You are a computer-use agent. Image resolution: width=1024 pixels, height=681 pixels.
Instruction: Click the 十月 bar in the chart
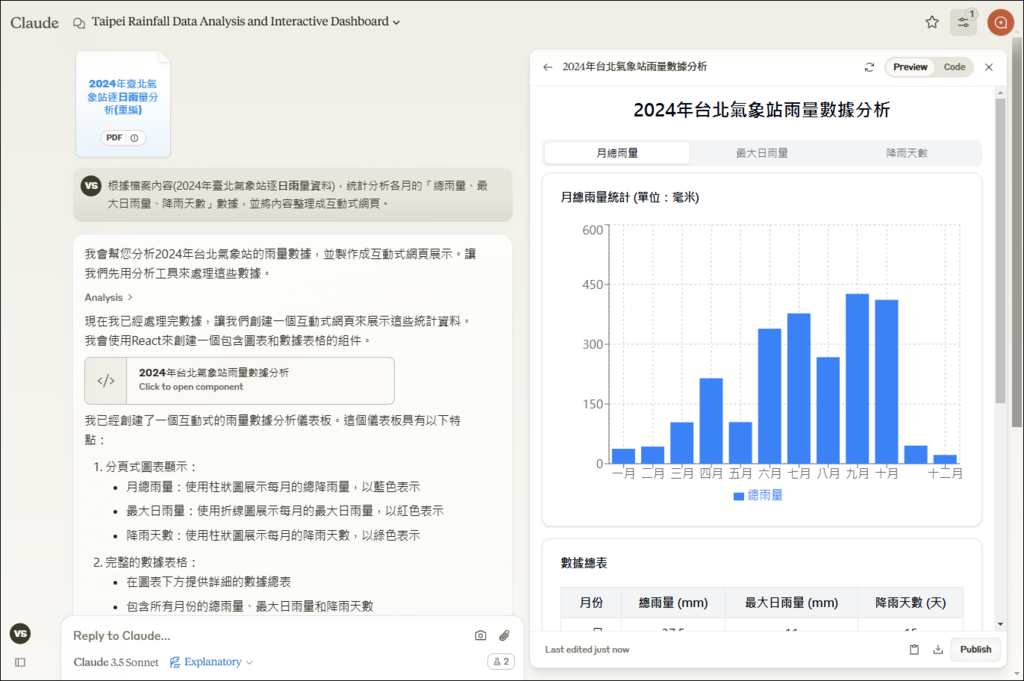pyautogui.click(x=886, y=382)
